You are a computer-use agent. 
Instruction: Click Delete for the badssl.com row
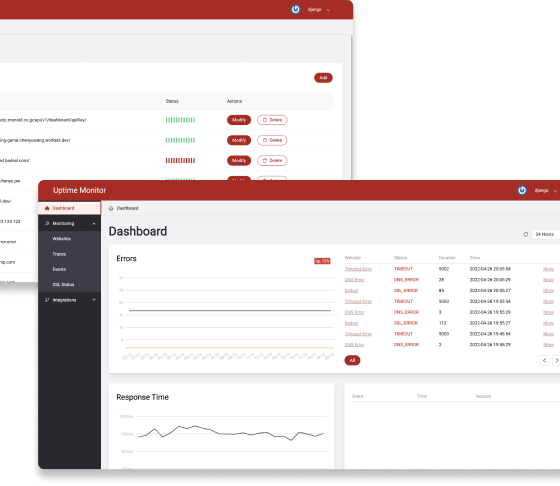coord(272,161)
